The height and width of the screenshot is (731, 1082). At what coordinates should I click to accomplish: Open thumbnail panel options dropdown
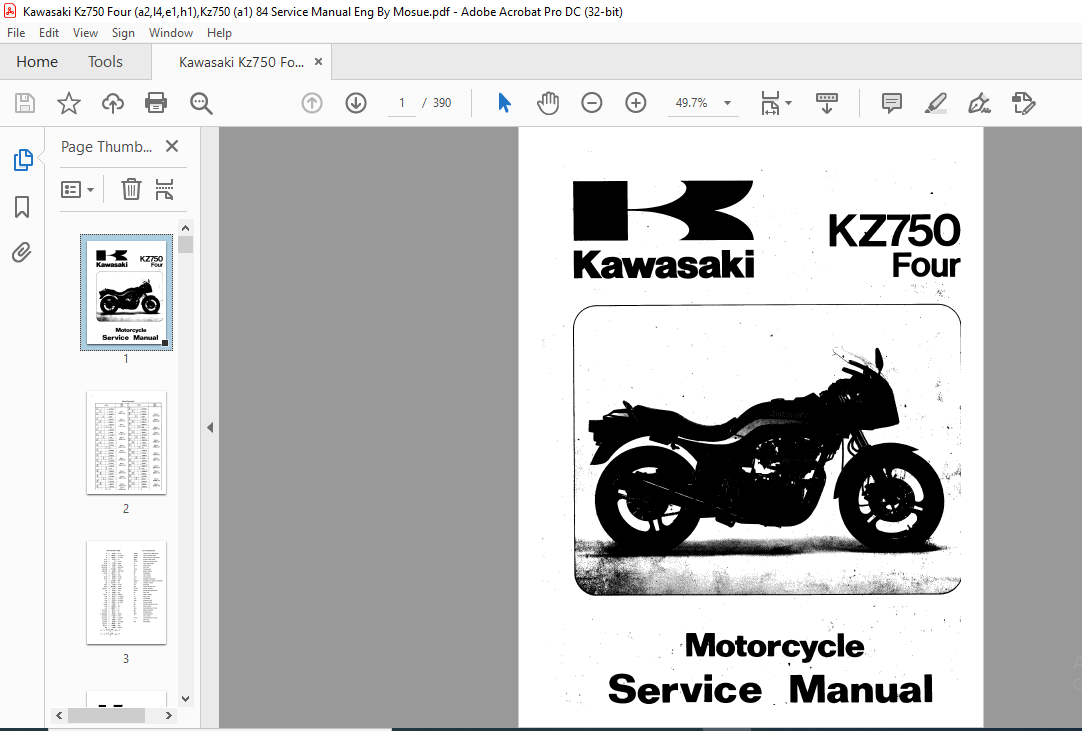[77, 189]
